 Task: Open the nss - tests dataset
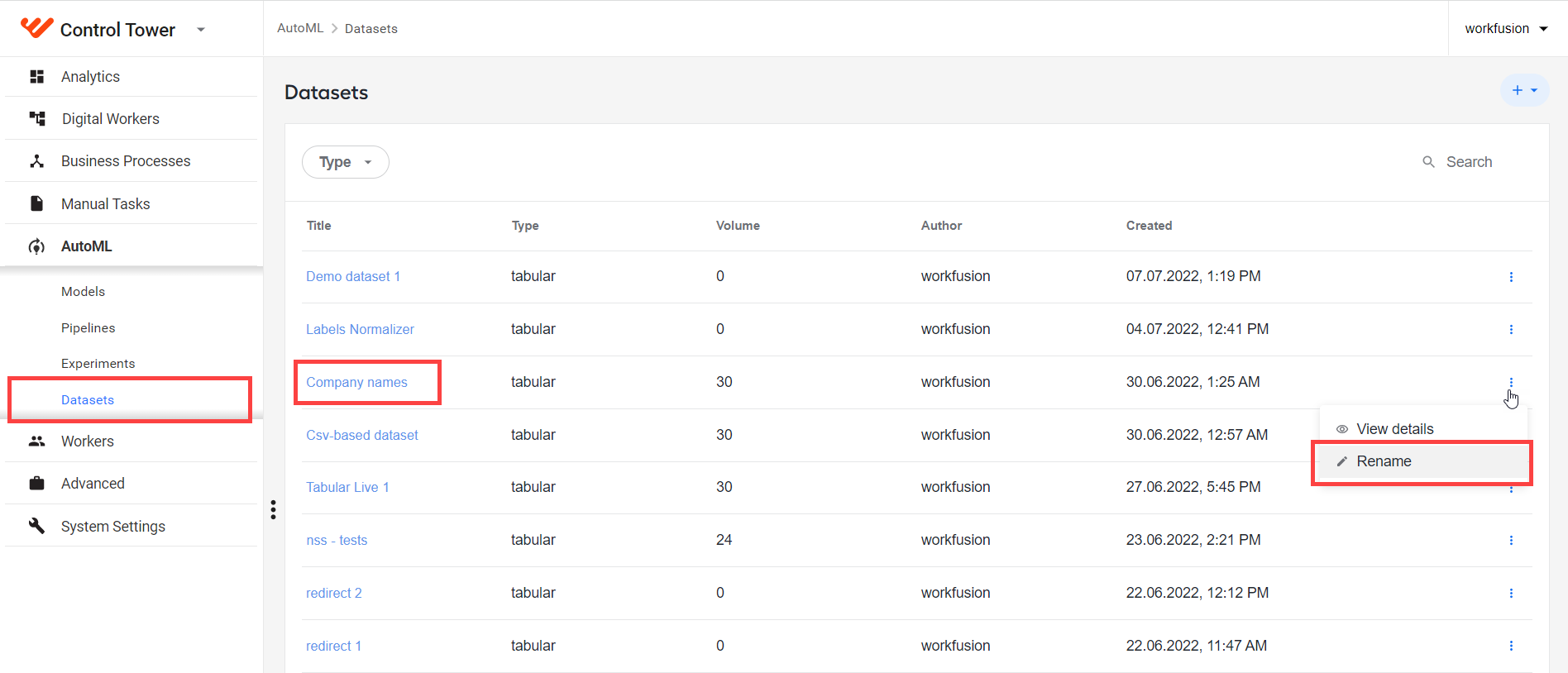point(337,540)
